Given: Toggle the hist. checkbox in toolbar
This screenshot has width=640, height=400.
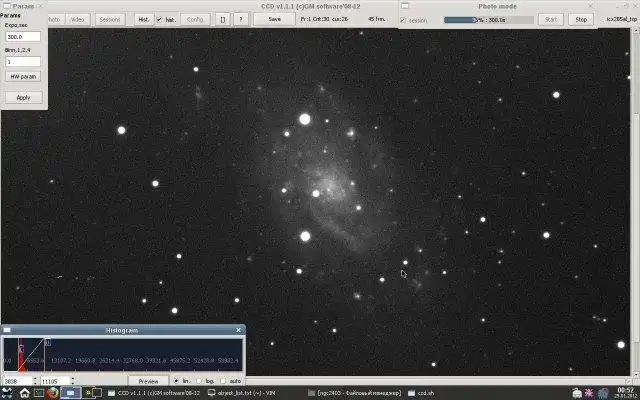Looking at the screenshot, I should point(160,20).
